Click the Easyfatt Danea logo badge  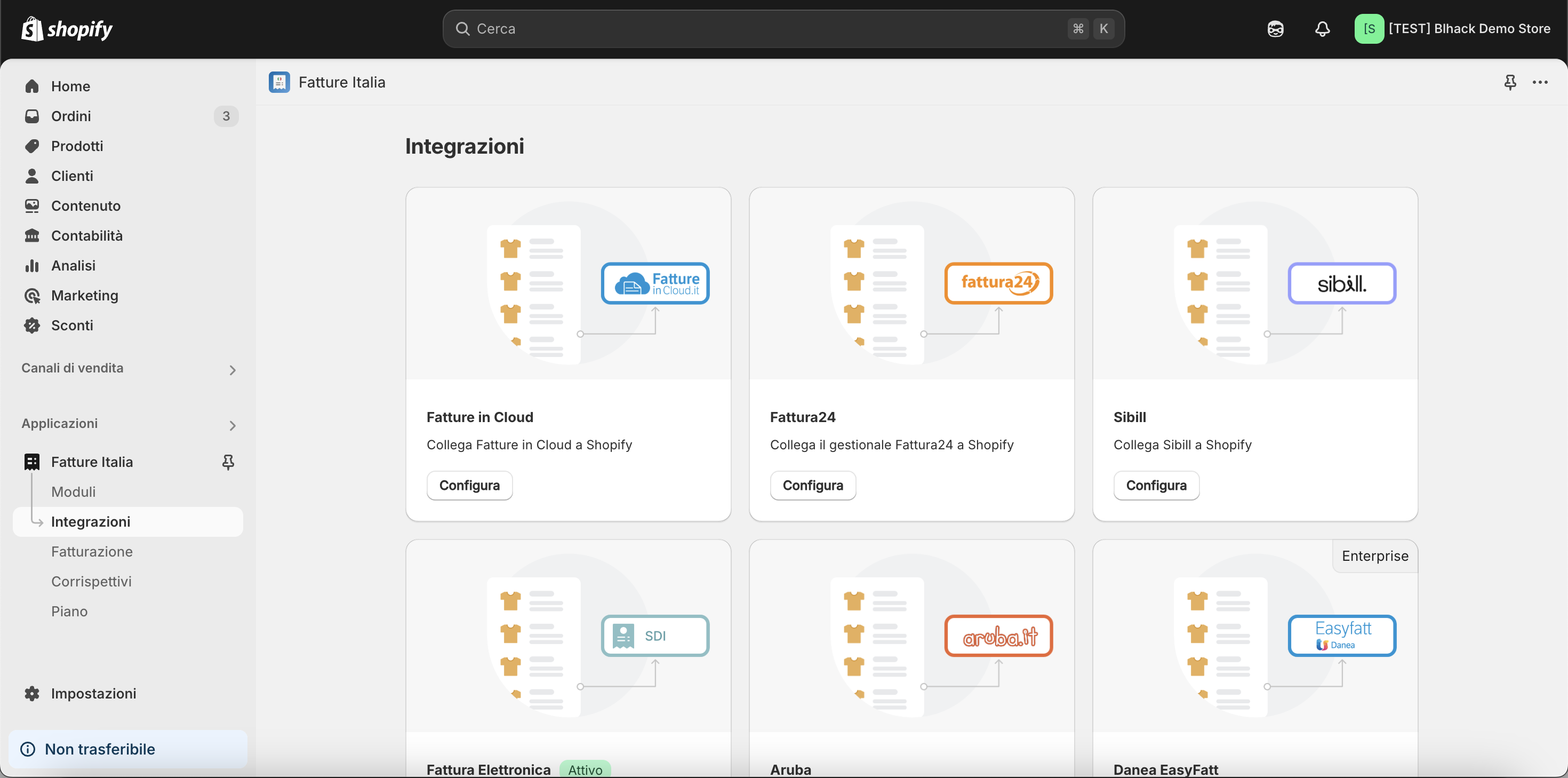tap(1342, 636)
